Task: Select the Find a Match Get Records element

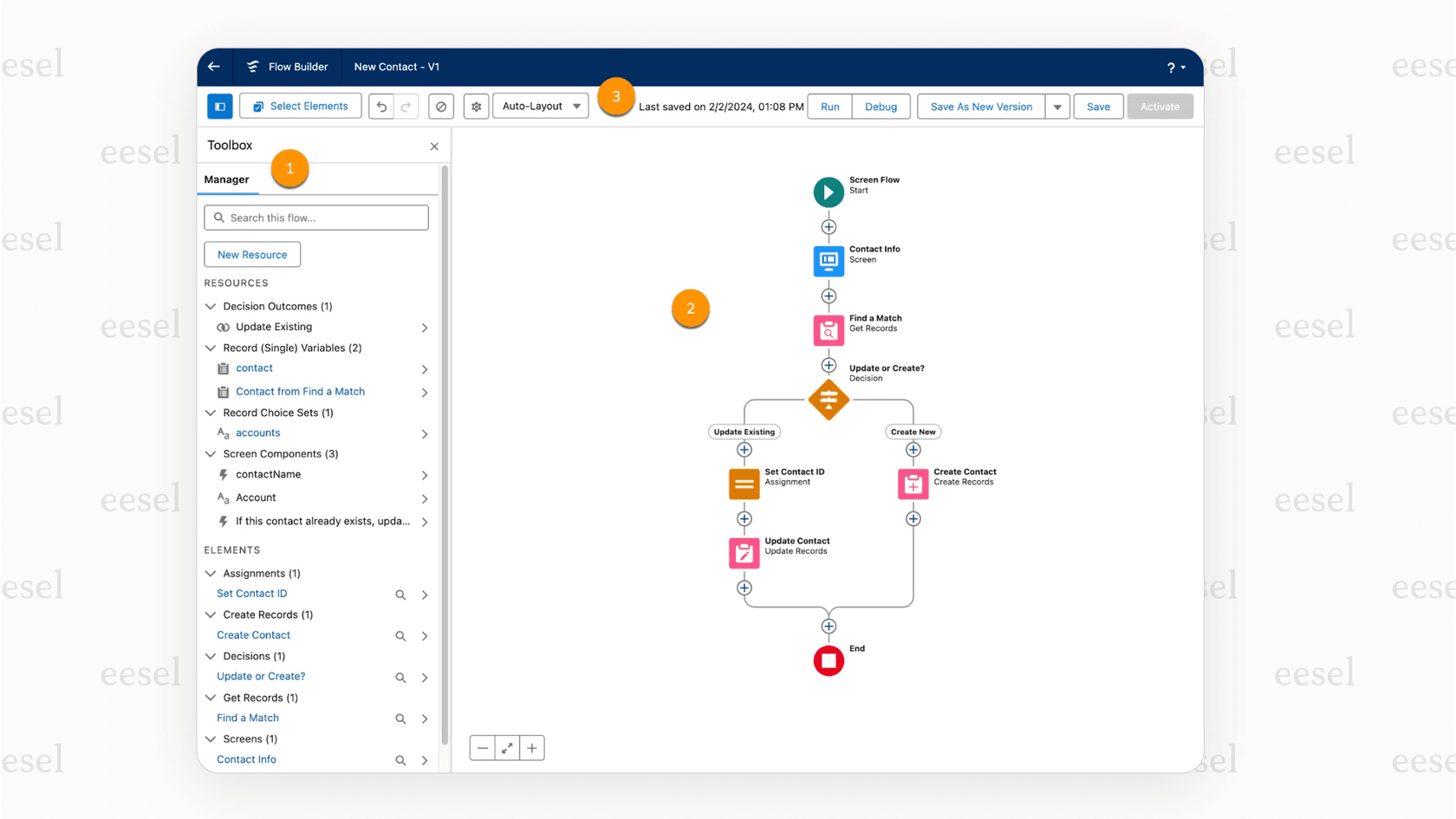Action: click(829, 330)
